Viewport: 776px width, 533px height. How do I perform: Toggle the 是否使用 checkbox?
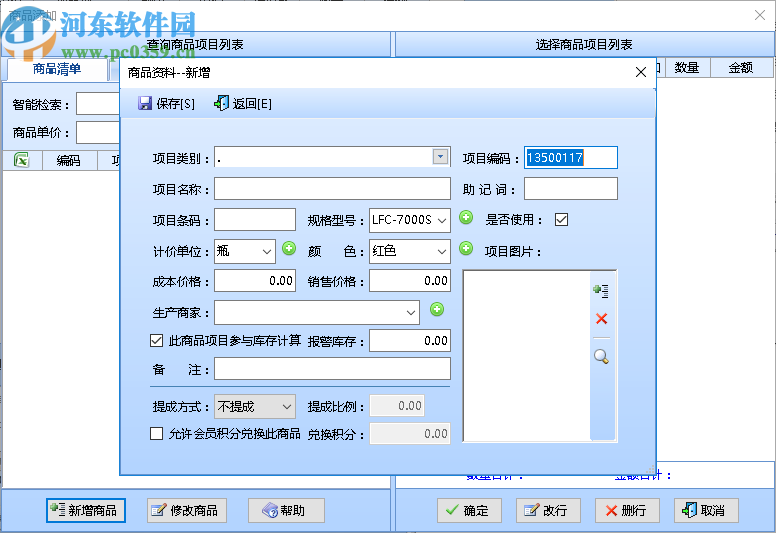[561, 220]
